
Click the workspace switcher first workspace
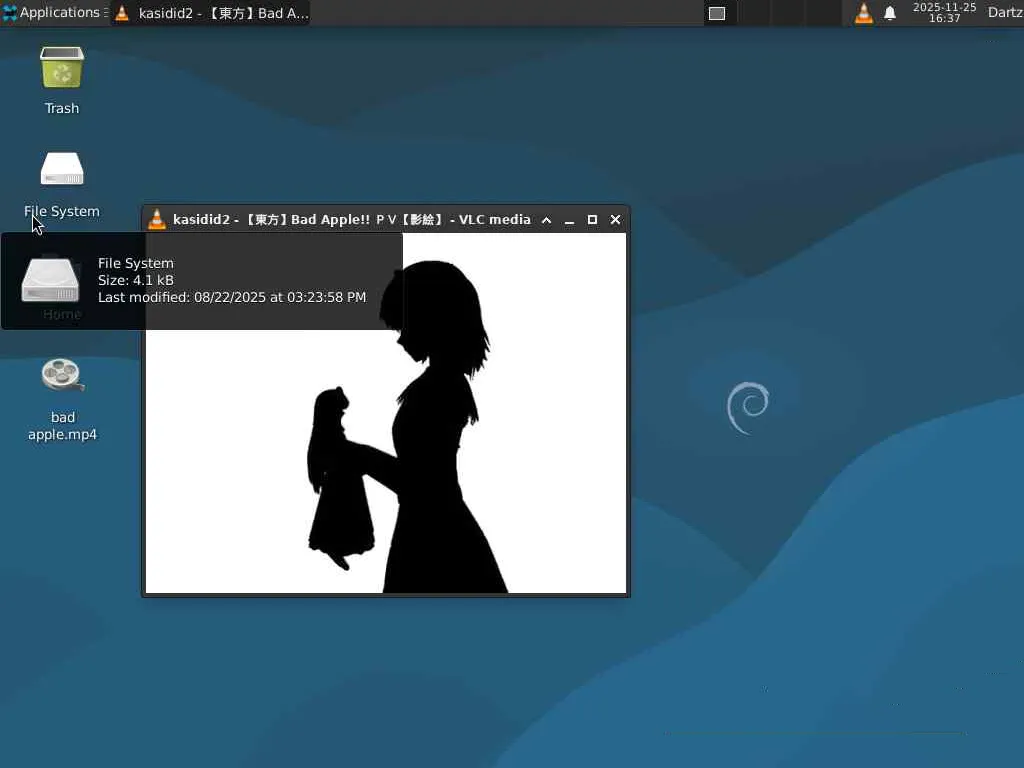[x=717, y=13]
